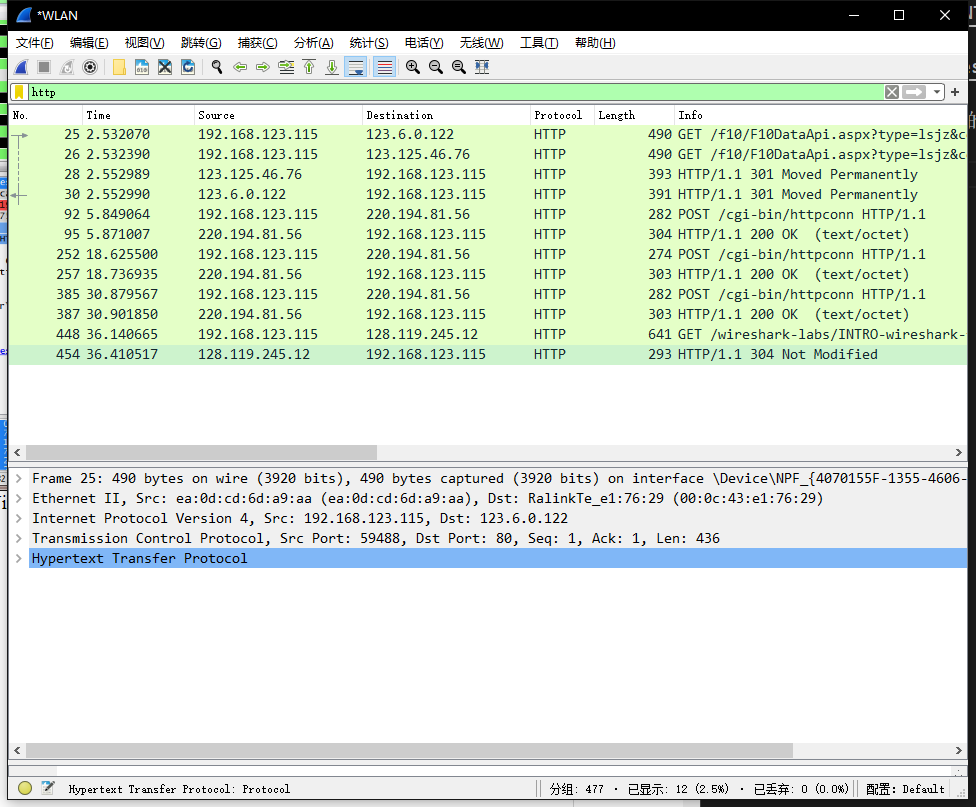Expand the Transmission Control Protocol node
The width and height of the screenshot is (976, 807).
click(20, 538)
